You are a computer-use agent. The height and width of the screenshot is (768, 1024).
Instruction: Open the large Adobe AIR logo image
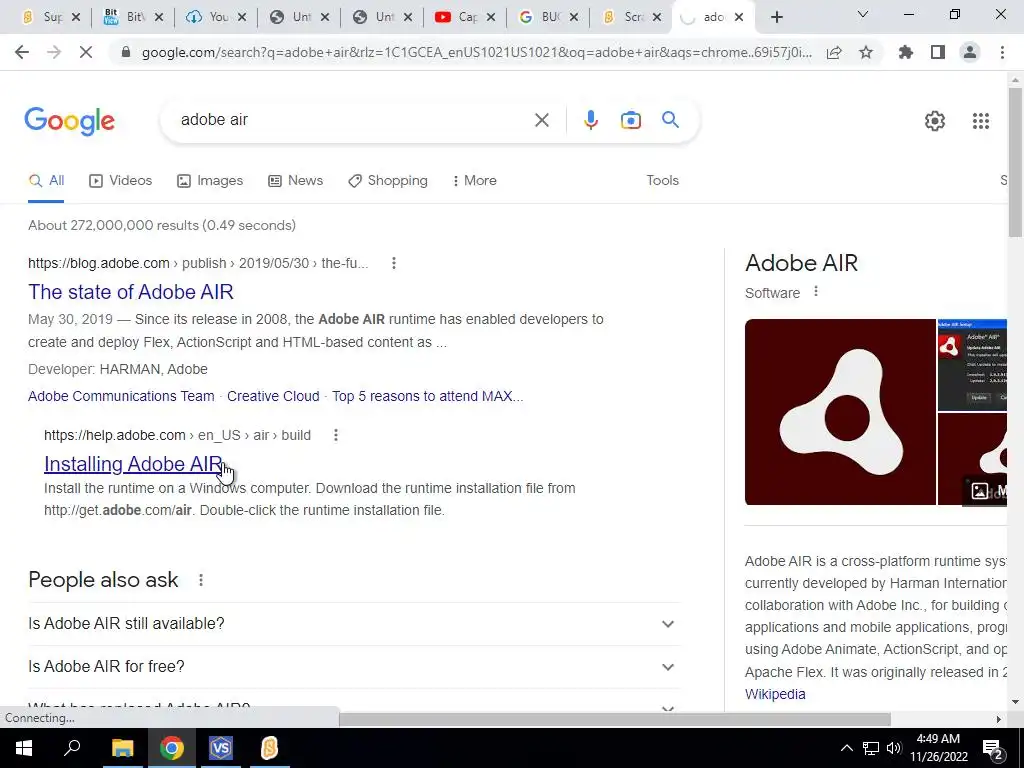840,412
